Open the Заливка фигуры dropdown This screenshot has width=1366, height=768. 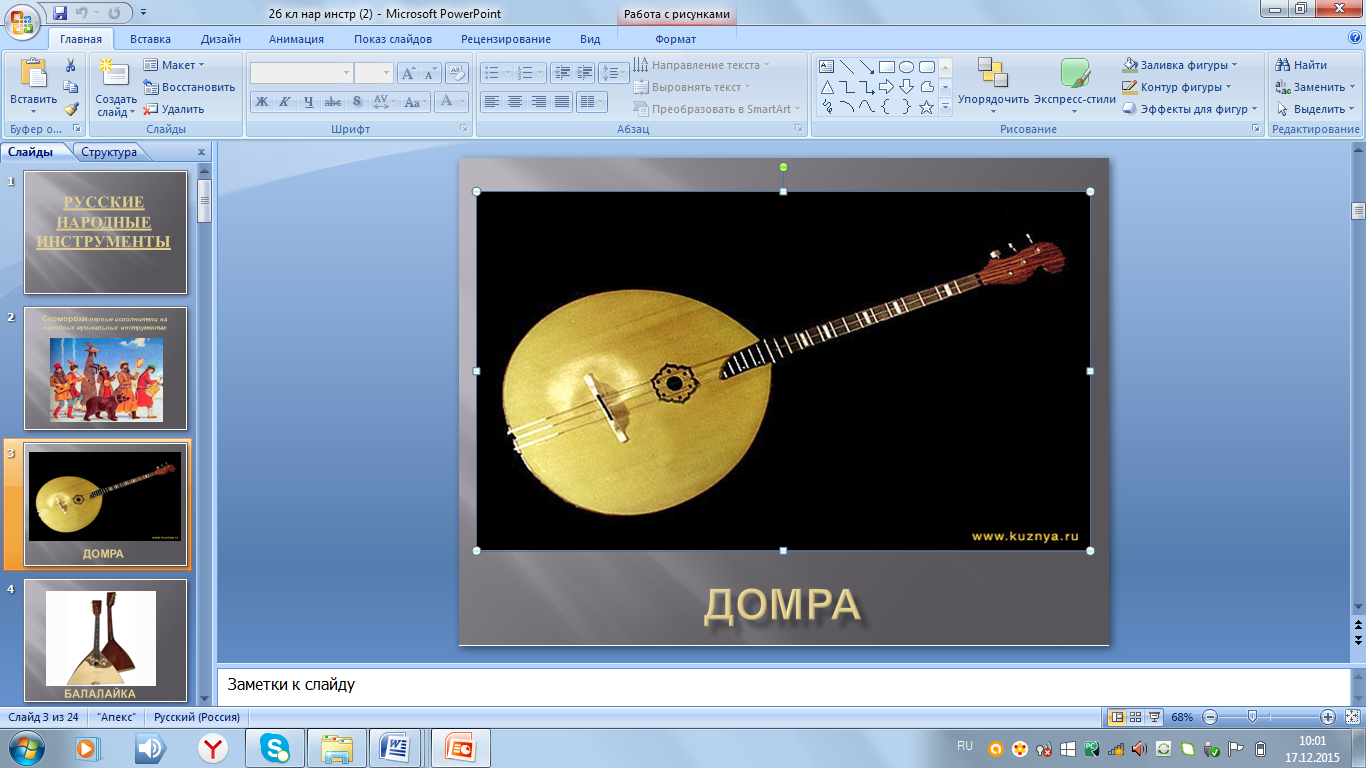click(x=1180, y=65)
